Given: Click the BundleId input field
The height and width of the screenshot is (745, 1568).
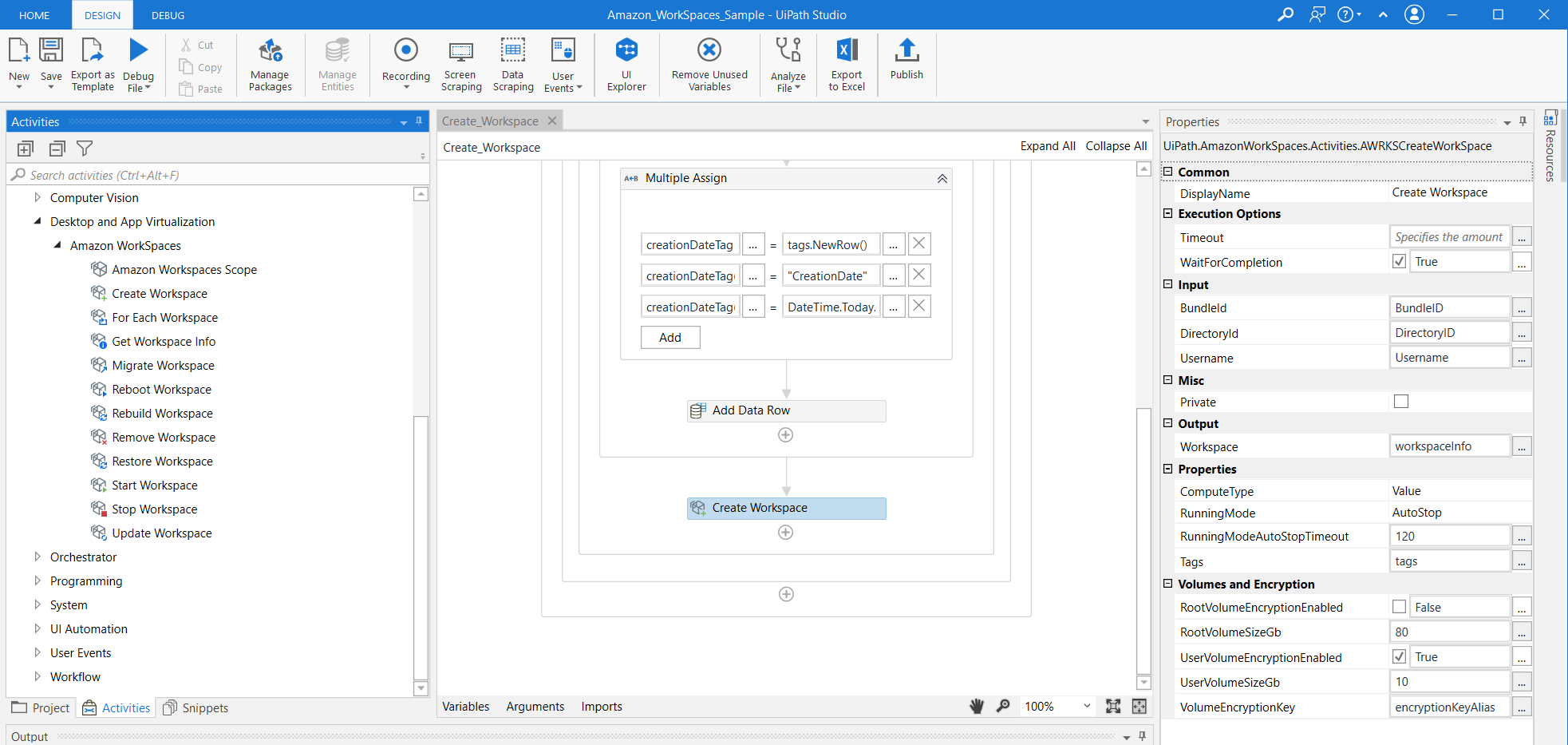Looking at the screenshot, I should 1450,307.
